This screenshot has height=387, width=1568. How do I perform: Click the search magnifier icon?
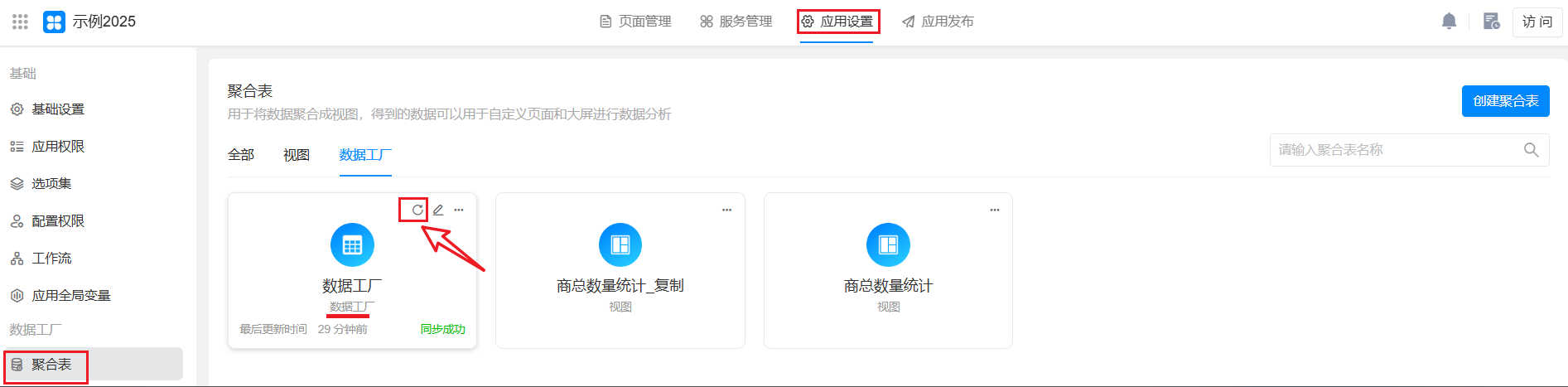pos(1531,150)
